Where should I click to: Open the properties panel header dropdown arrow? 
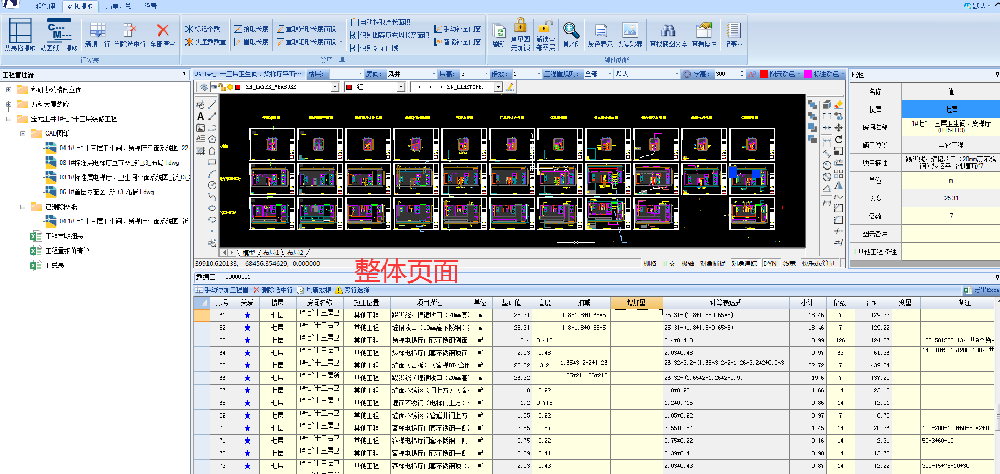pyautogui.click(x=996, y=75)
